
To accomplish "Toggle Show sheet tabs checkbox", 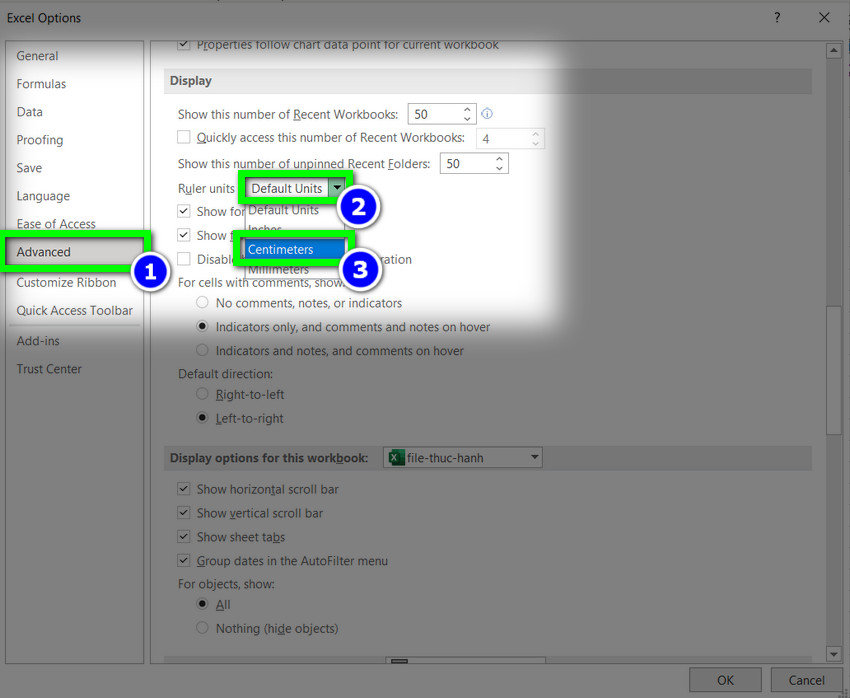I will [x=184, y=537].
